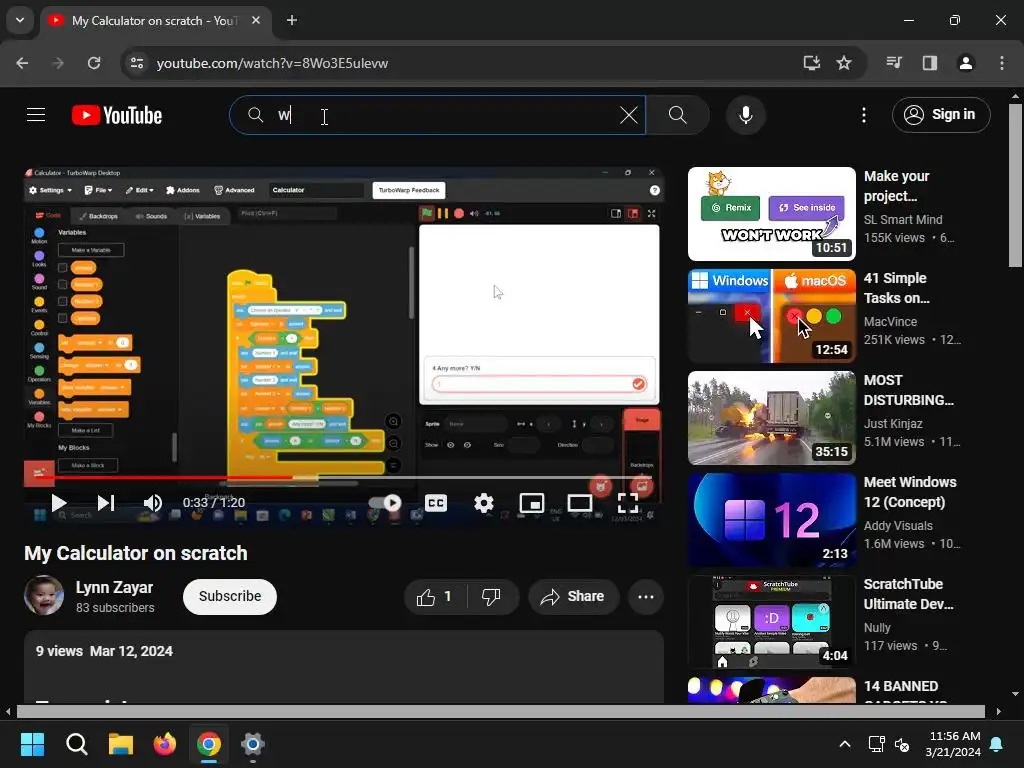Open more actions ellipsis below video

click(646, 596)
